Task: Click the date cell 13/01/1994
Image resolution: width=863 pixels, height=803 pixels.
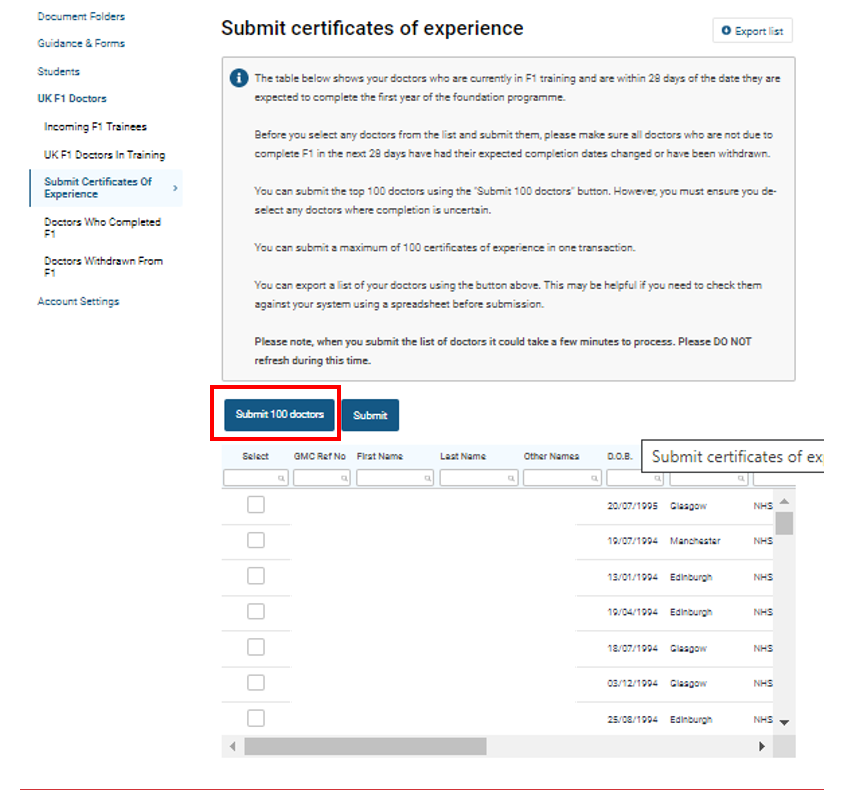Action: click(x=632, y=577)
